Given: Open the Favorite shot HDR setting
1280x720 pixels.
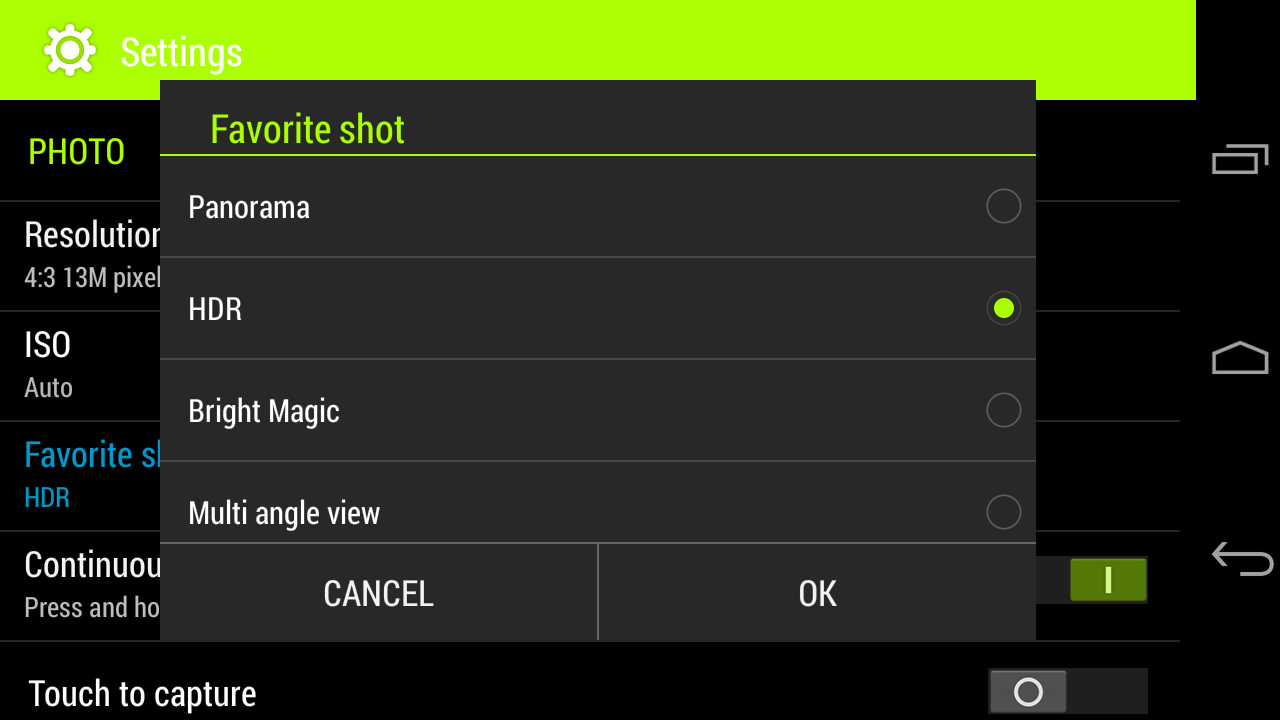Looking at the screenshot, I should click(80, 476).
